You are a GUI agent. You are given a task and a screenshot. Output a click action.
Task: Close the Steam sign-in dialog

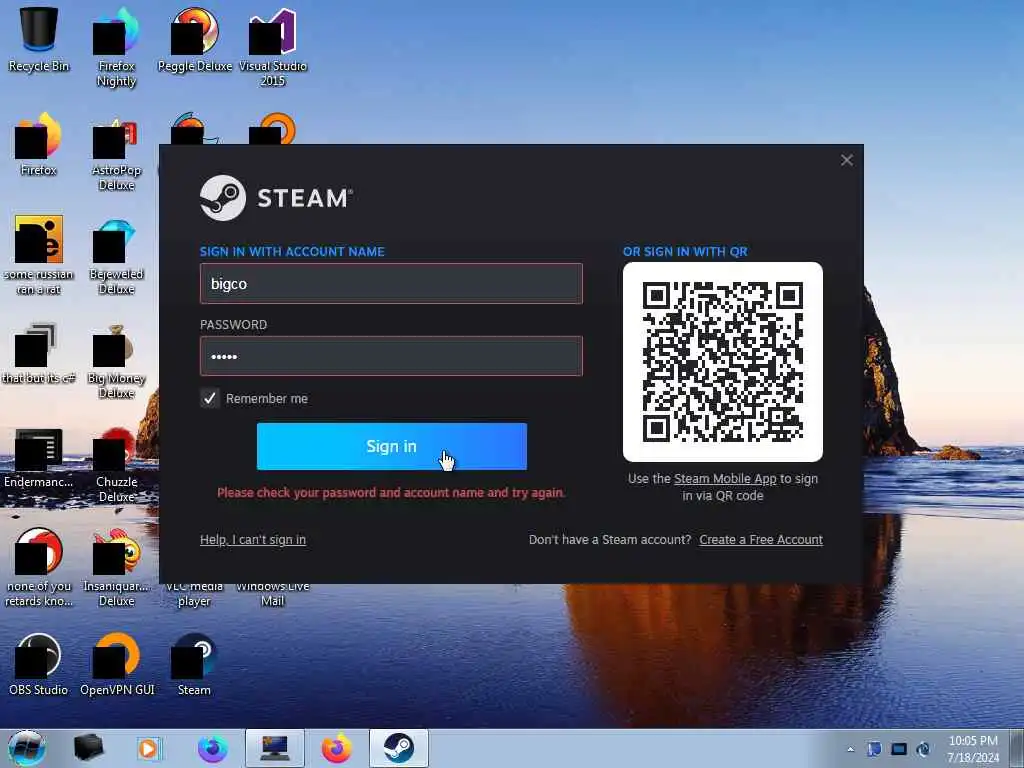coord(846,160)
